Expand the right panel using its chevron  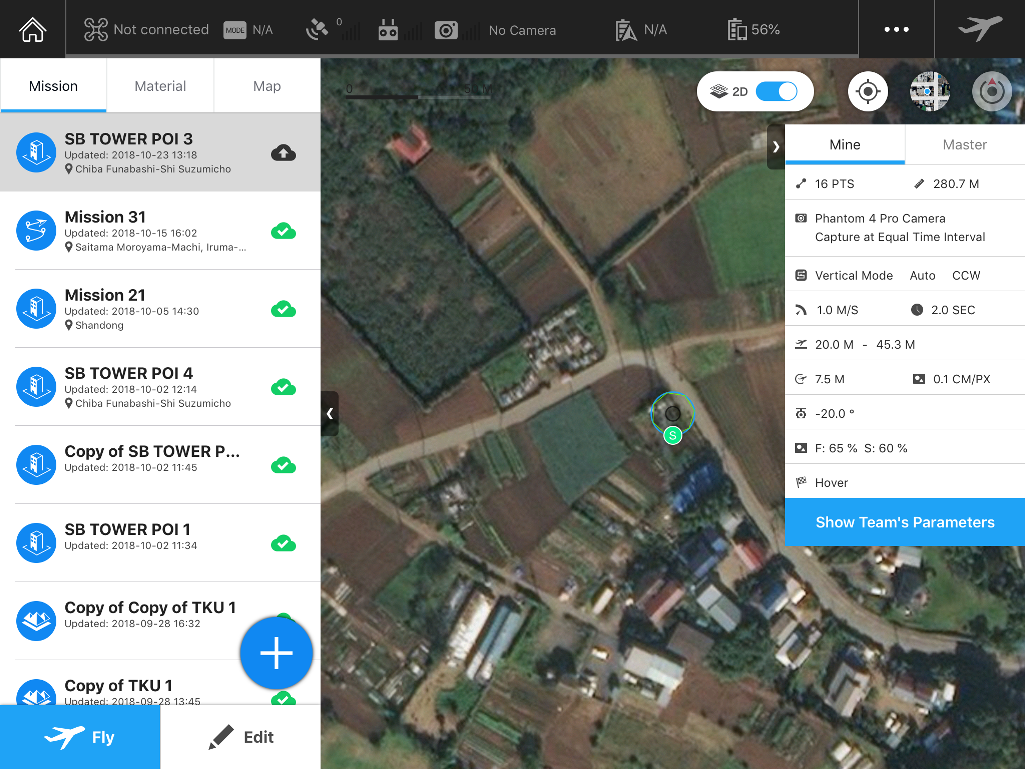point(775,146)
